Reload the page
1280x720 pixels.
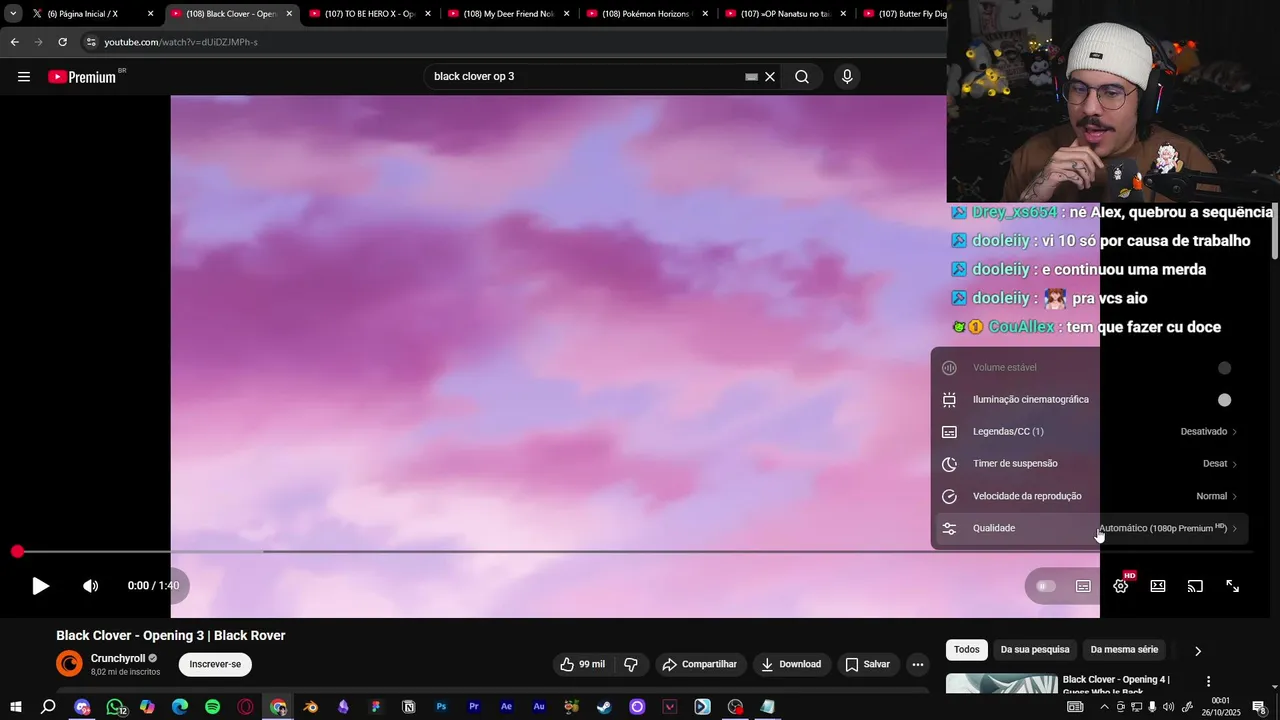[x=62, y=42]
